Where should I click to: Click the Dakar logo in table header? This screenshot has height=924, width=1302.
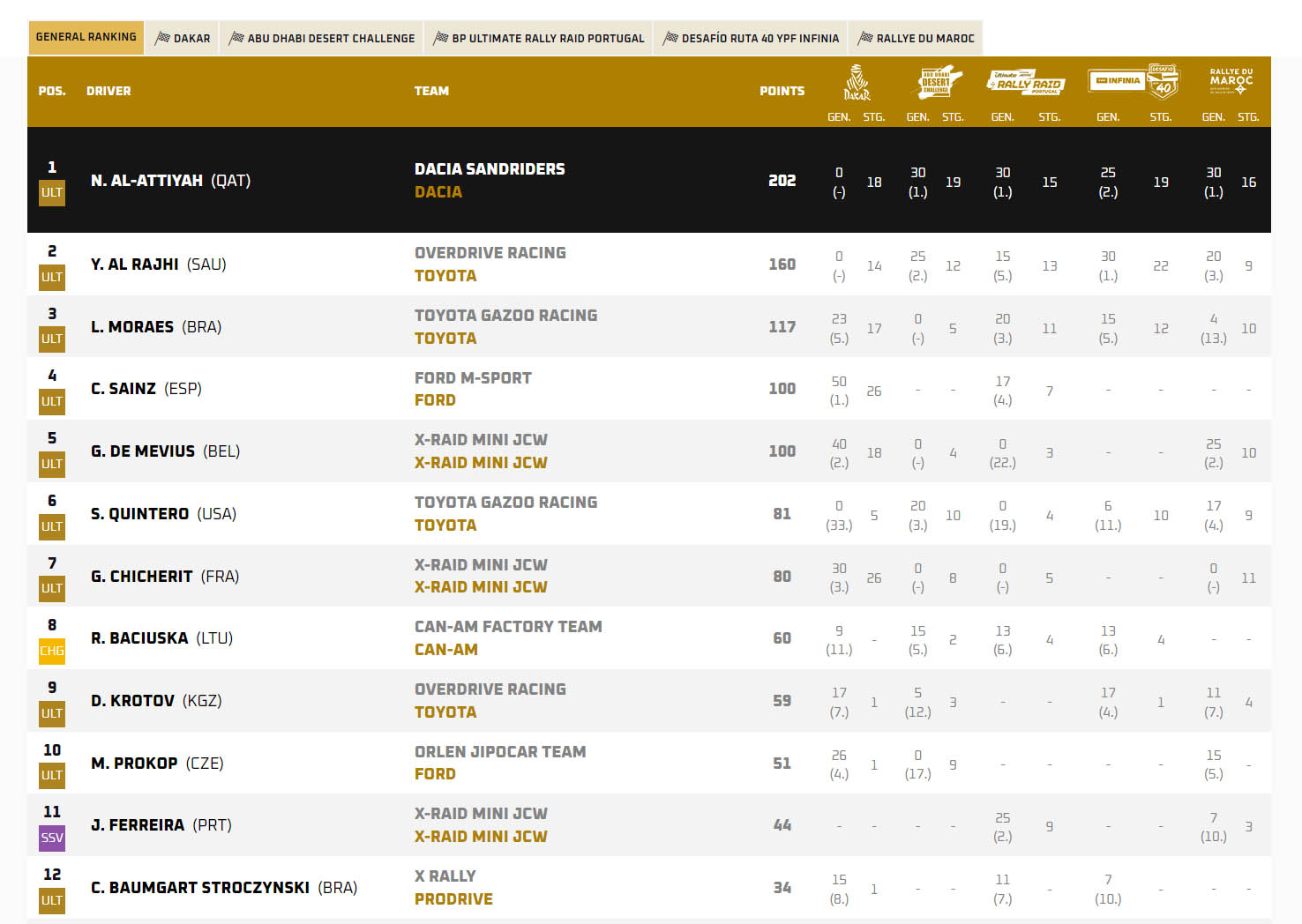[857, 83]
